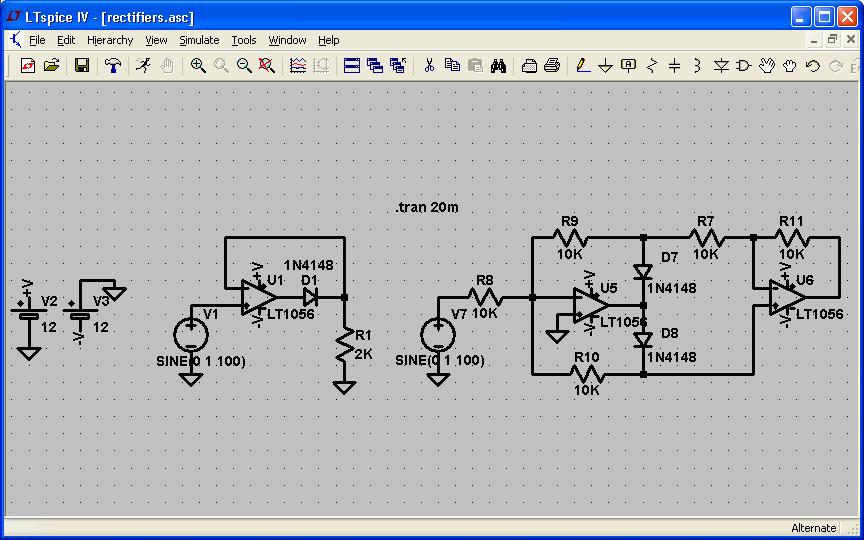Open the Component gate icon

click(744, 66)
